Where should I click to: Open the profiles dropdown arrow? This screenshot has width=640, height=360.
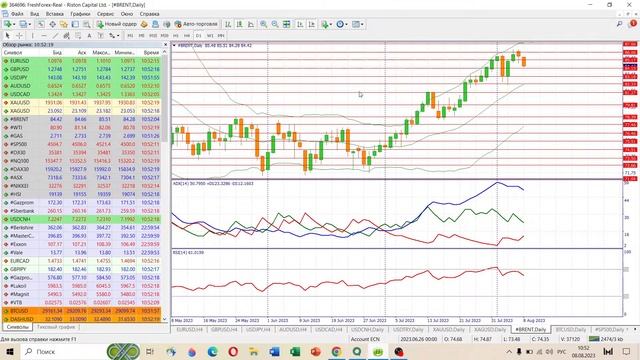click(x=30, y=24)
